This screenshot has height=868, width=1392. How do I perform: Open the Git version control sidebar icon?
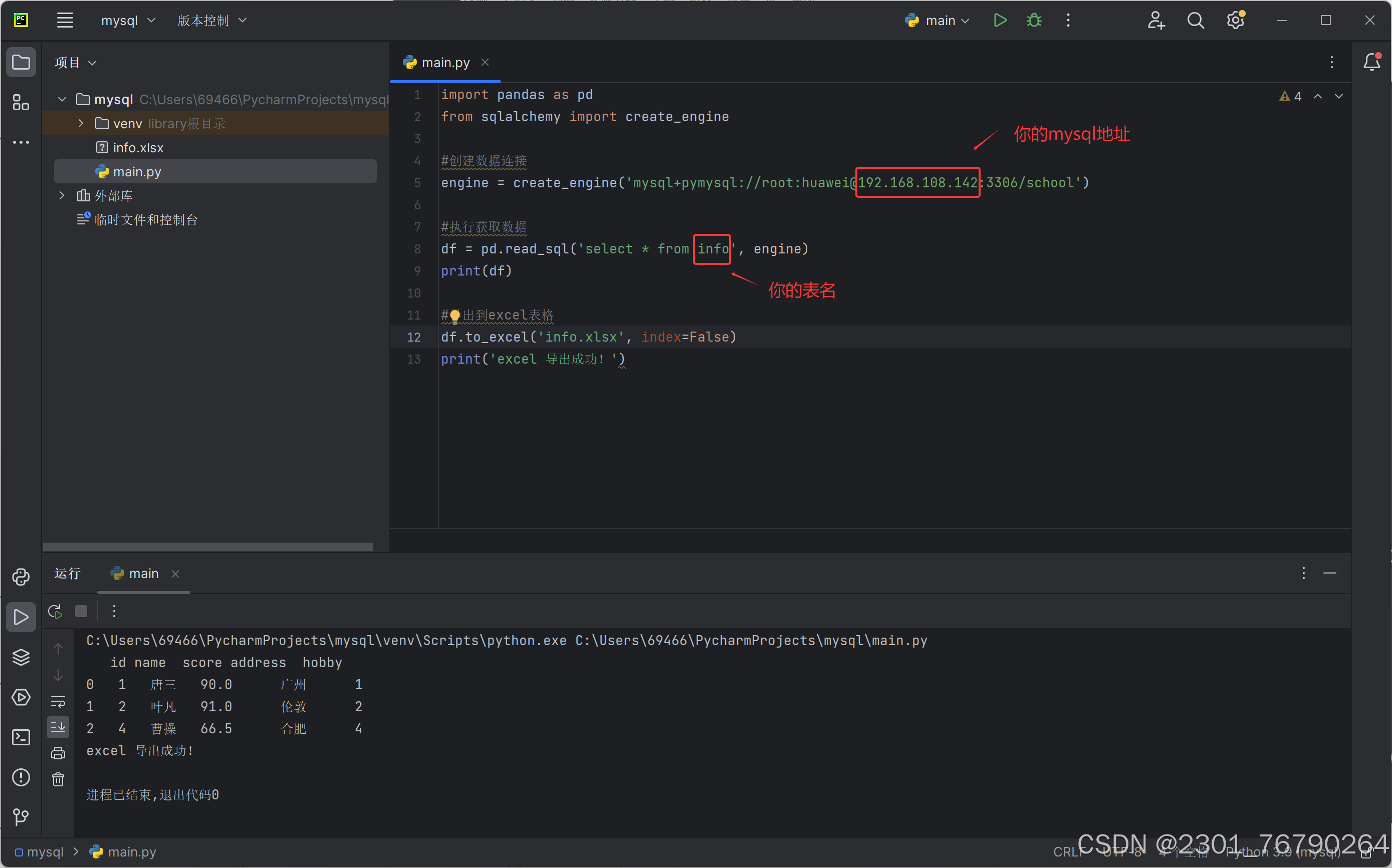tap(21, 816)
